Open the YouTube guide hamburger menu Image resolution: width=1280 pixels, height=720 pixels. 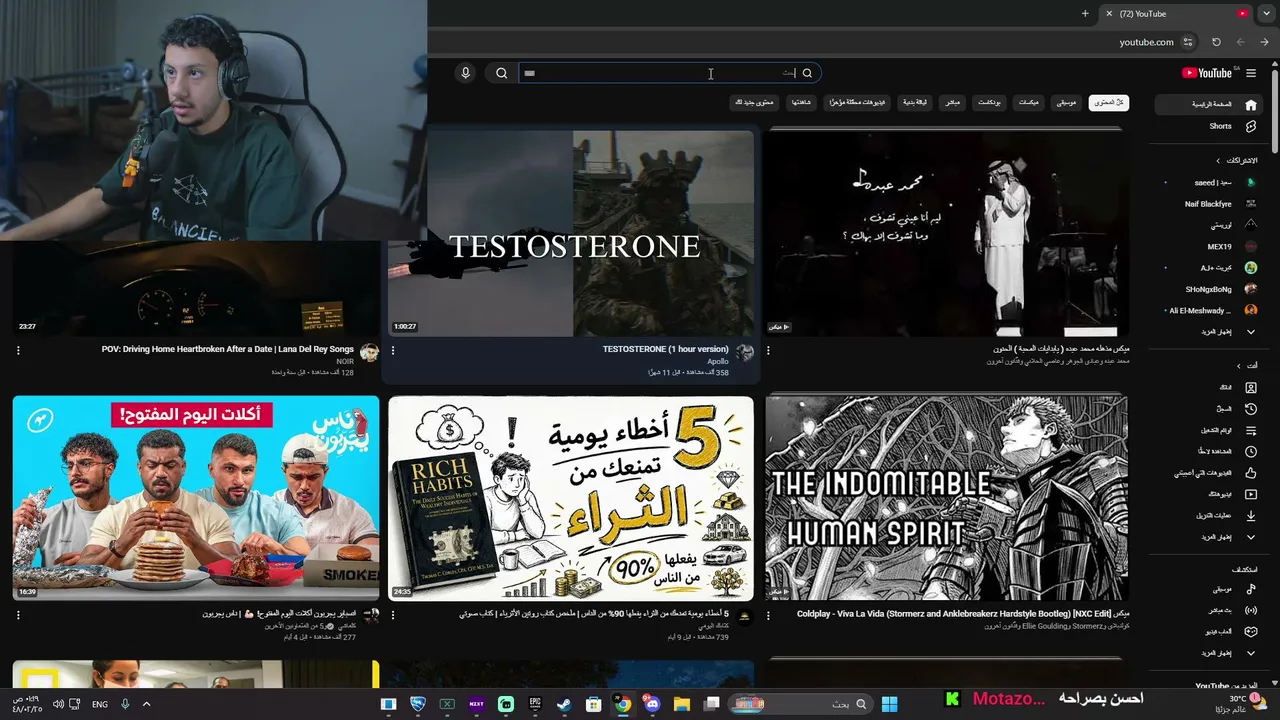coord(1251,73)
